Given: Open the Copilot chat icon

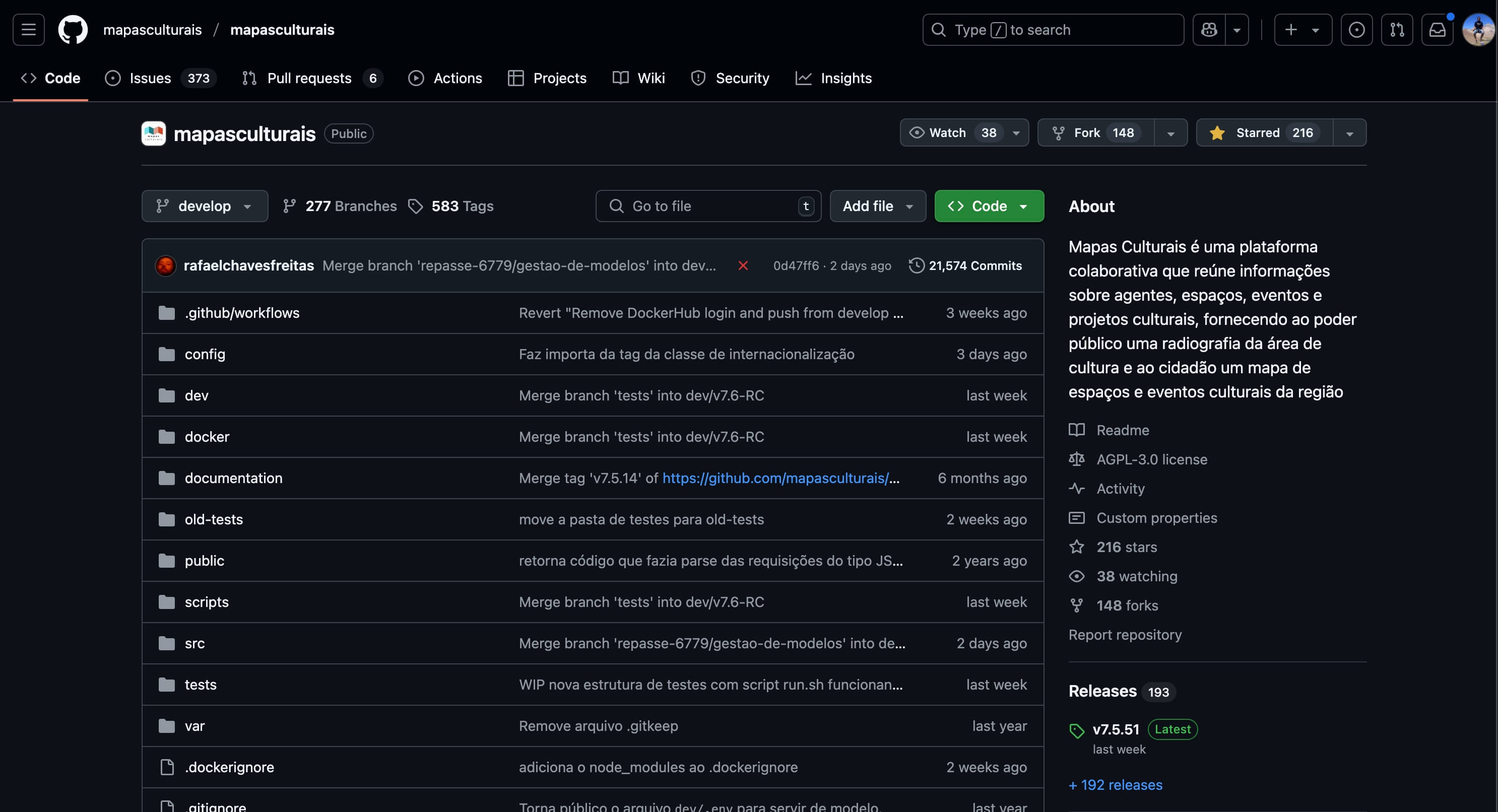Looking at the screenshot, I should [1209, 30].
